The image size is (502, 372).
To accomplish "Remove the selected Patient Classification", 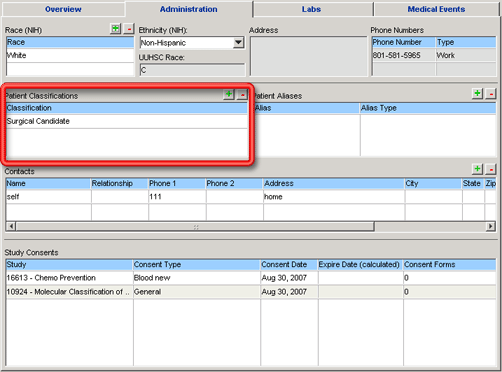I will [242, 95].
